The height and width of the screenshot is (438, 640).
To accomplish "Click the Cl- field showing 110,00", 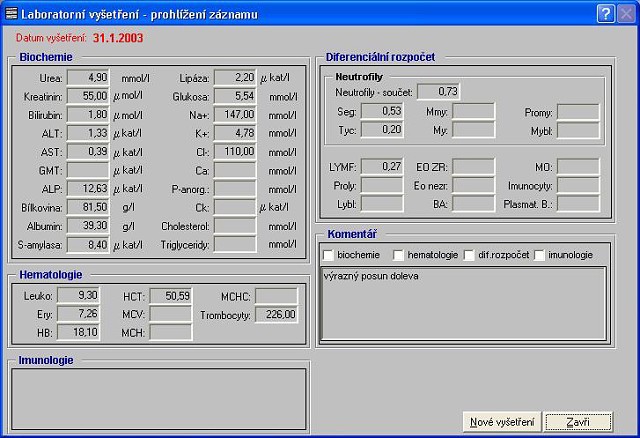I will (x=235, y=151).
